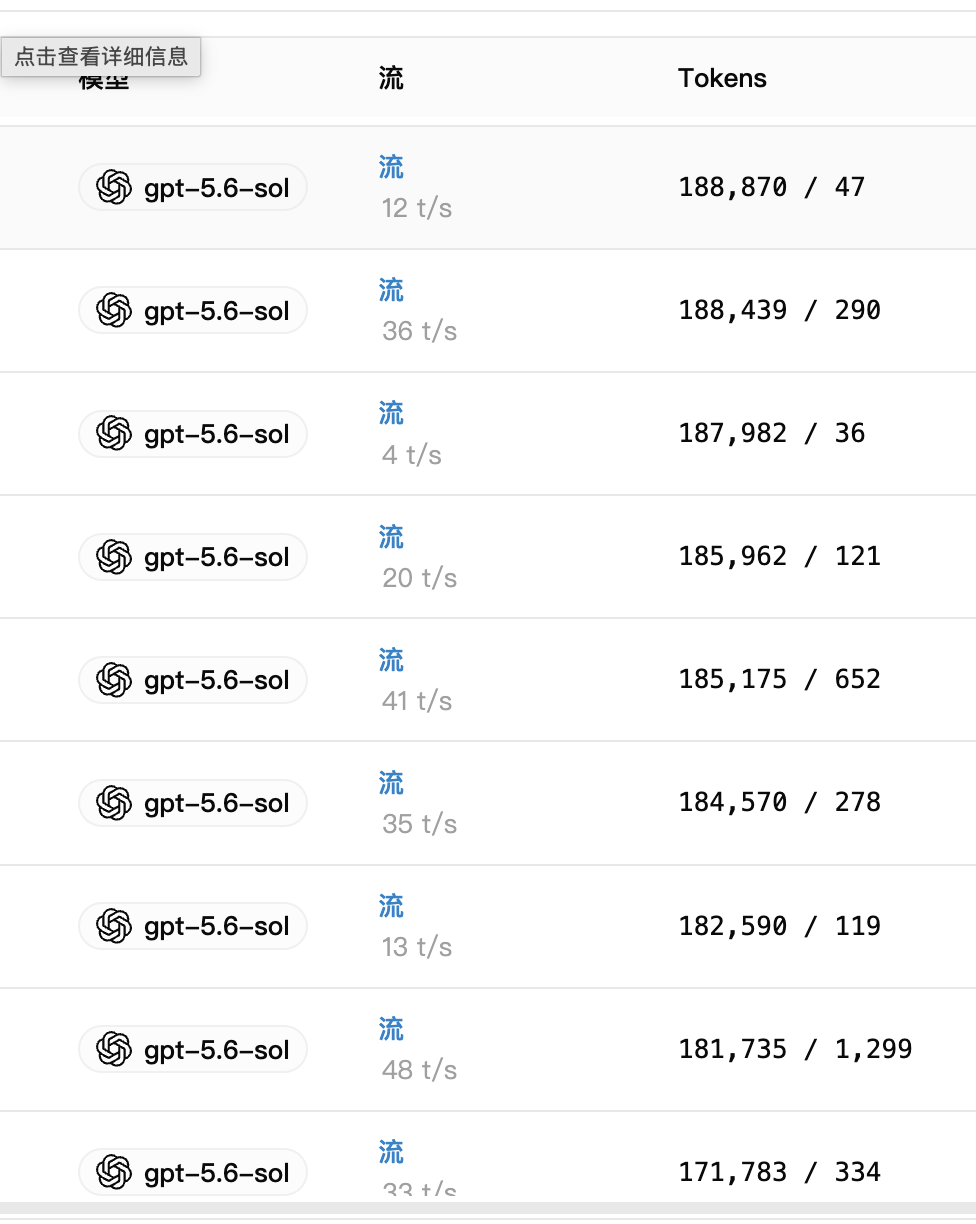
Task: Click the model icon in the 185,962 / 121 row
Action: (114, 557)
